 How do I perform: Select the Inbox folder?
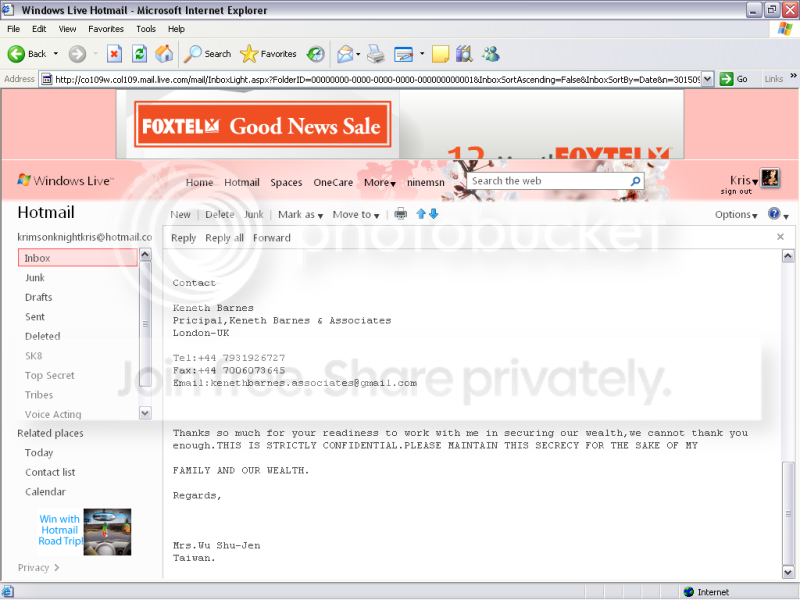pyautogui.click(x=78, y=258)
